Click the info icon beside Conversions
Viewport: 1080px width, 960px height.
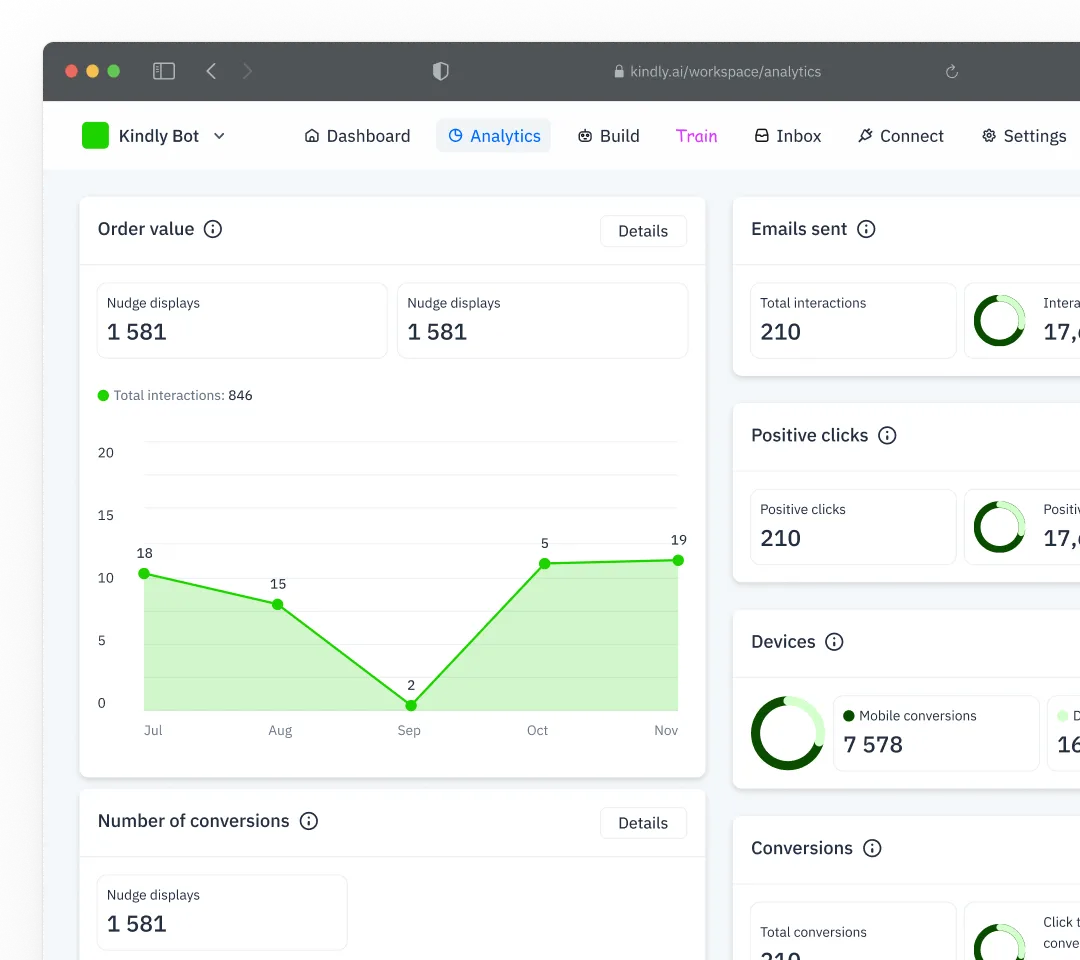coord(871,848)
